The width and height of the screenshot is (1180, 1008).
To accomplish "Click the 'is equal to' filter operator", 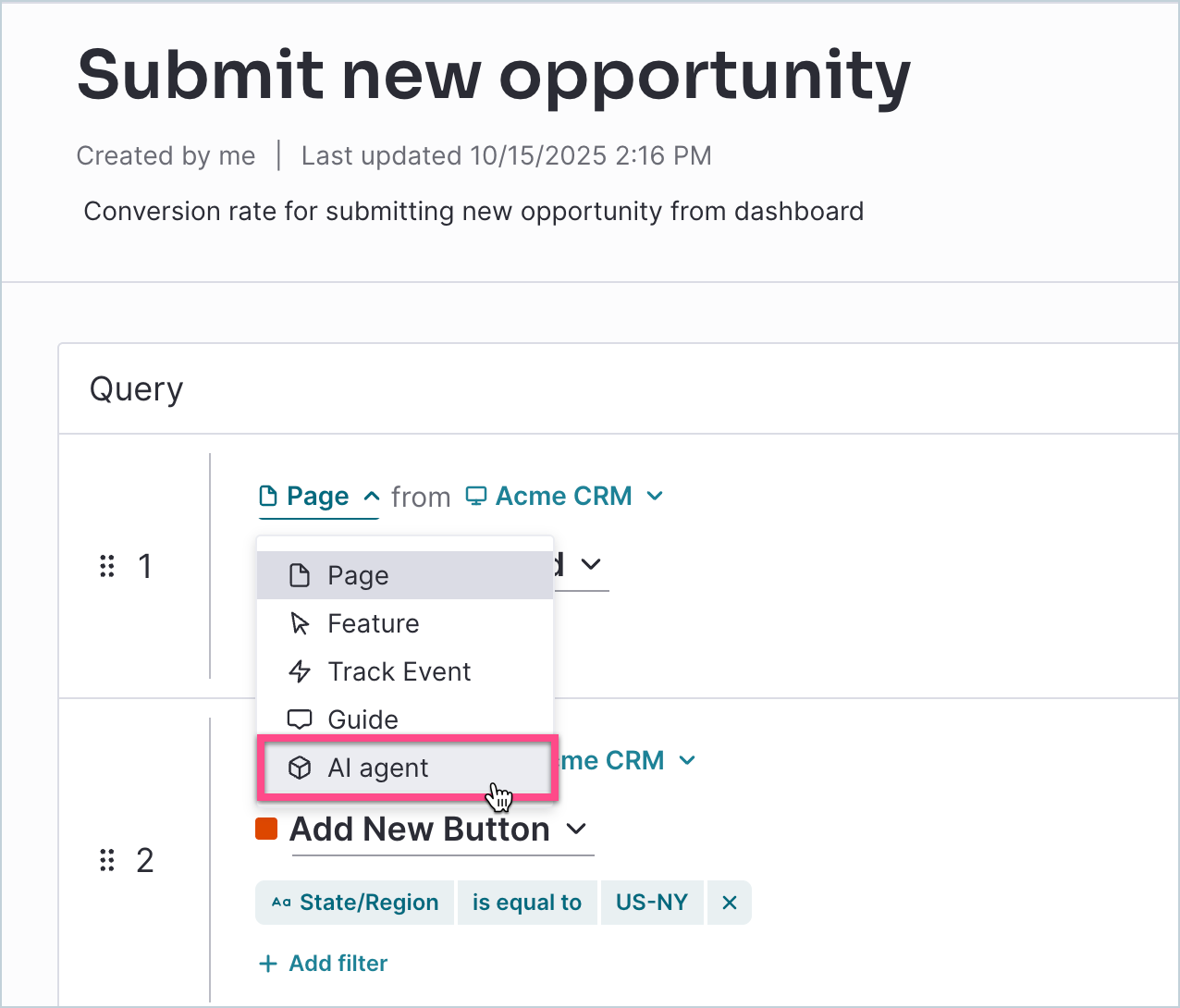I will pos(527,903).
